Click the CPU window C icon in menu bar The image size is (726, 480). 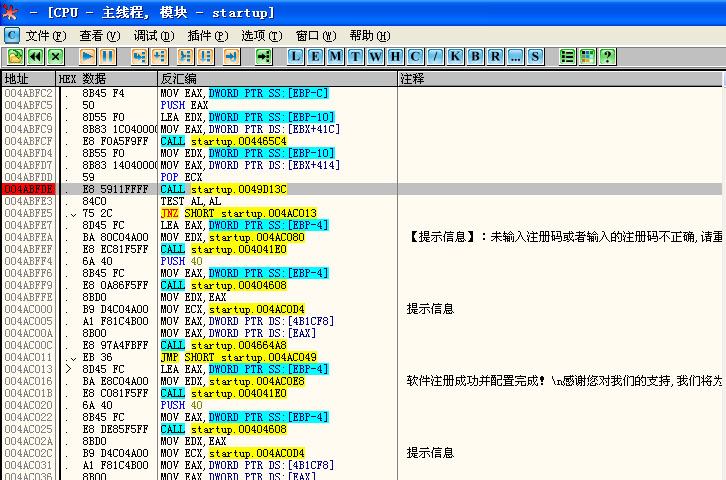coord(12,35)
